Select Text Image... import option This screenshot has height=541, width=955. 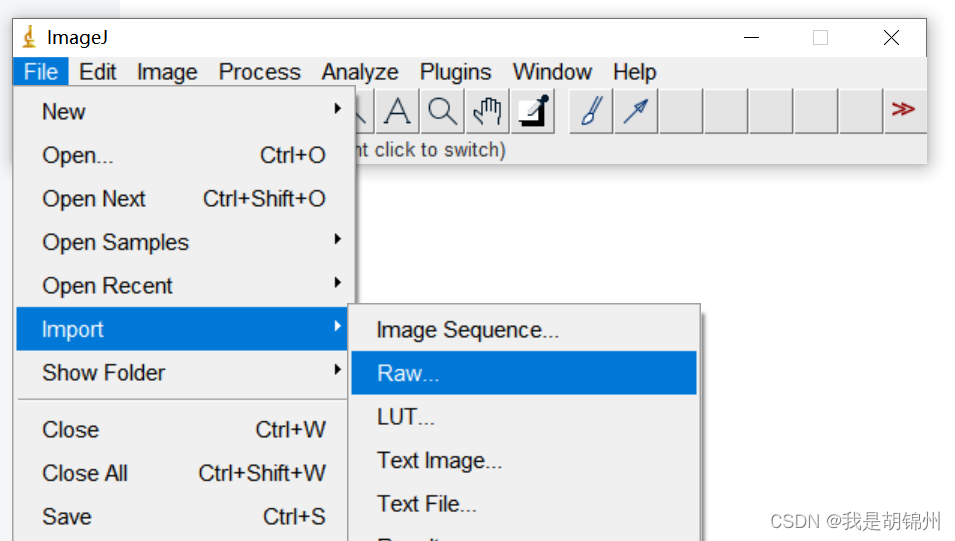point(524,461)
